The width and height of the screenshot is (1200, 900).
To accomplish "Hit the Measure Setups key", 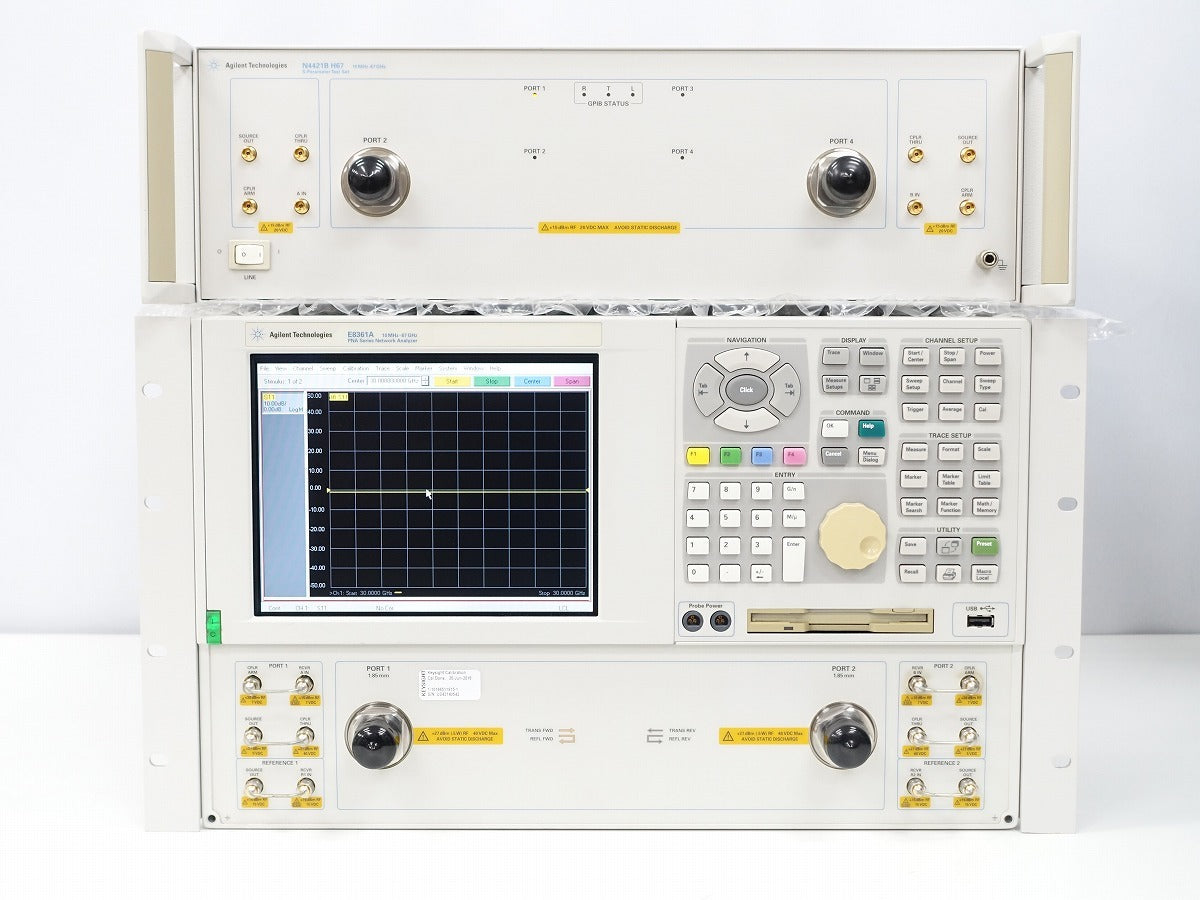I will click(835, 383).
